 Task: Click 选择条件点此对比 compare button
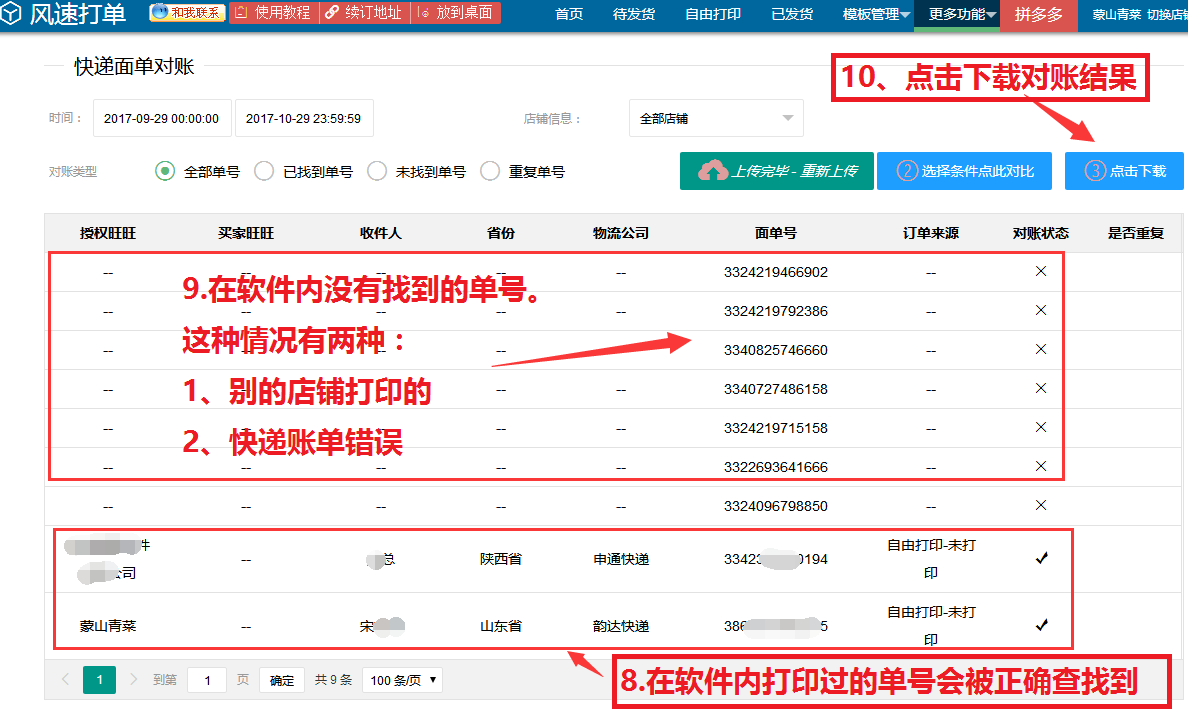click(x=964, y=171)
